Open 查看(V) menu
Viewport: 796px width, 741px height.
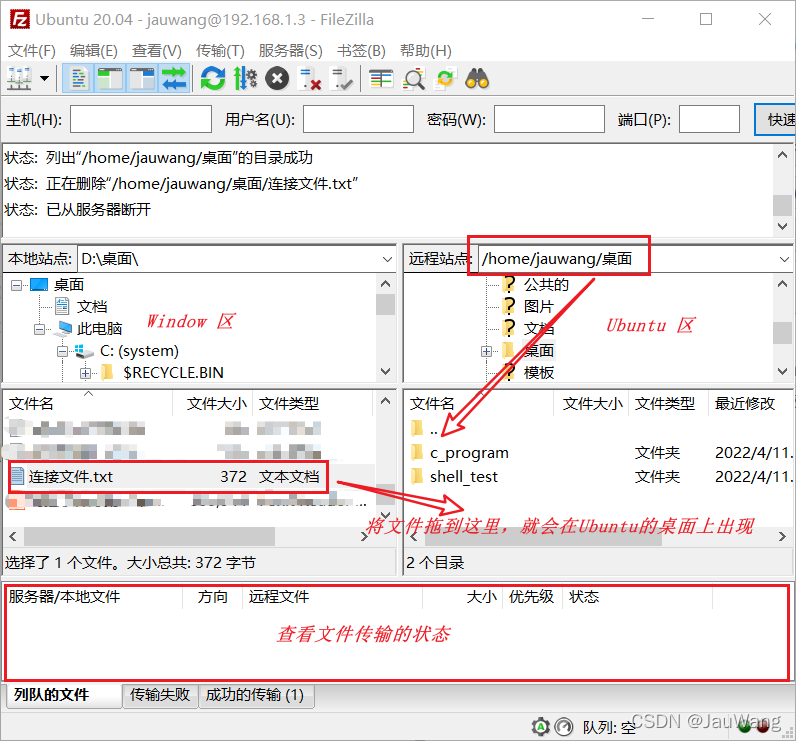[x=157, y=51]
